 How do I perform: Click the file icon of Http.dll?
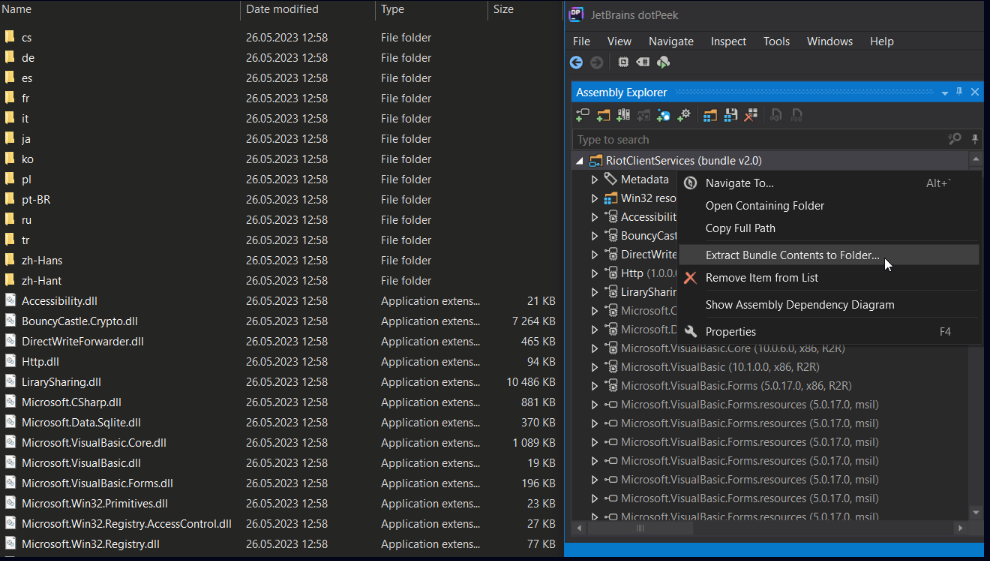click(10, 361)
